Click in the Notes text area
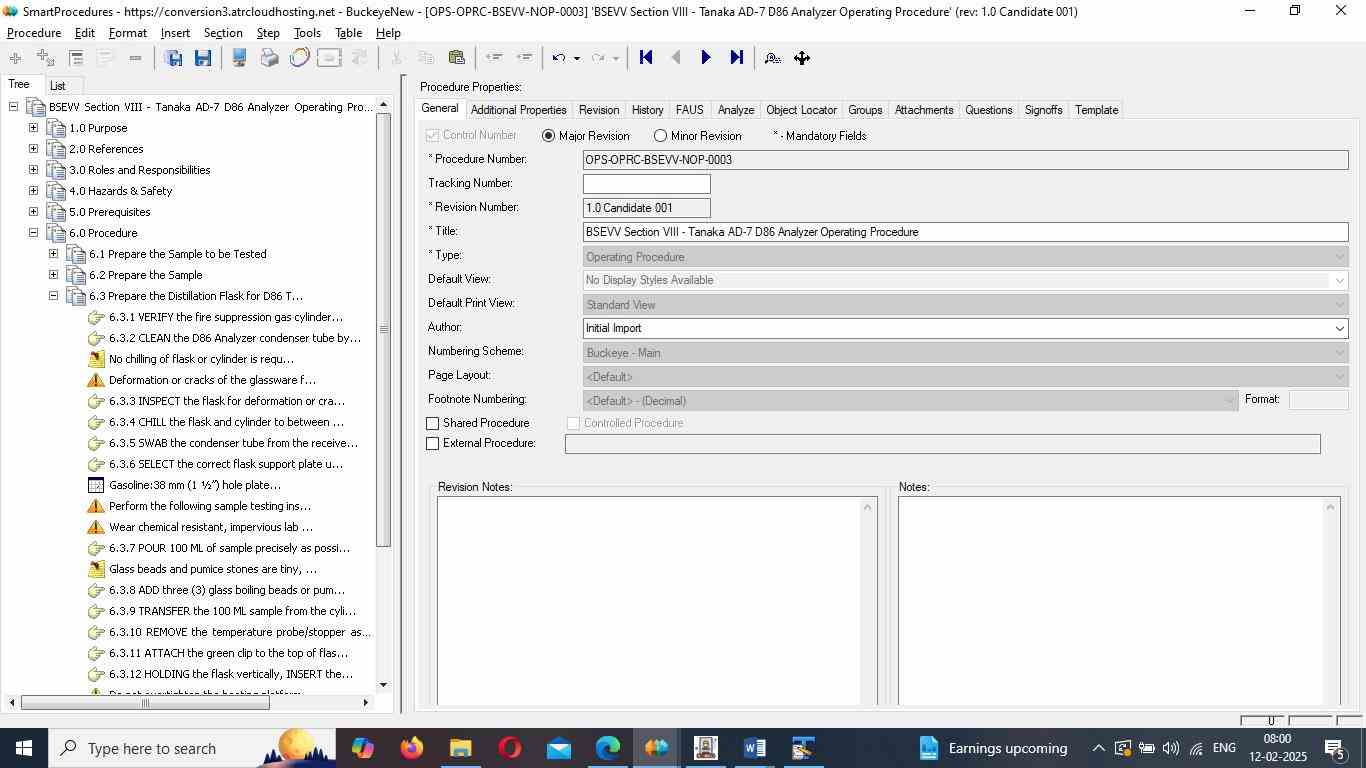1366x768 pixels. pyautogui.click(x=1110, y=601)
